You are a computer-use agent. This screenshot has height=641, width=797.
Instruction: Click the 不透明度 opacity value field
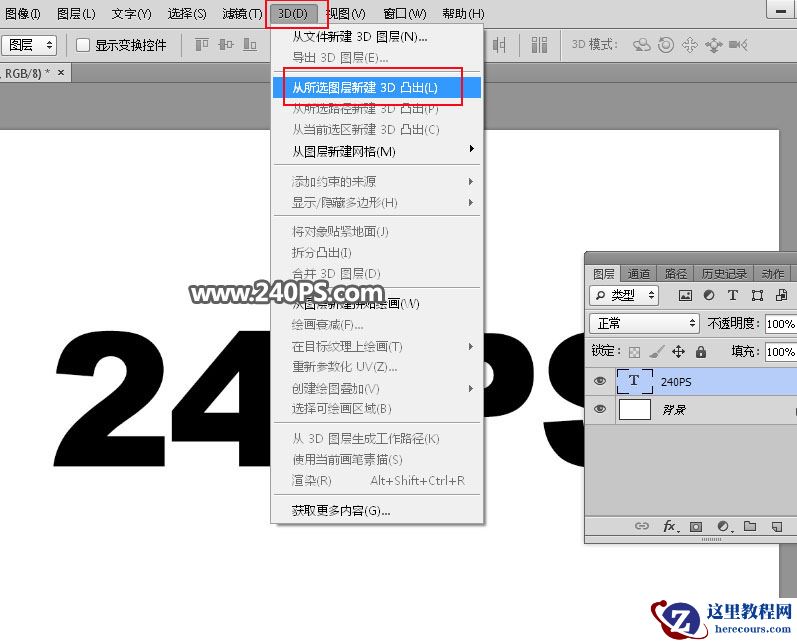point(780,324)
